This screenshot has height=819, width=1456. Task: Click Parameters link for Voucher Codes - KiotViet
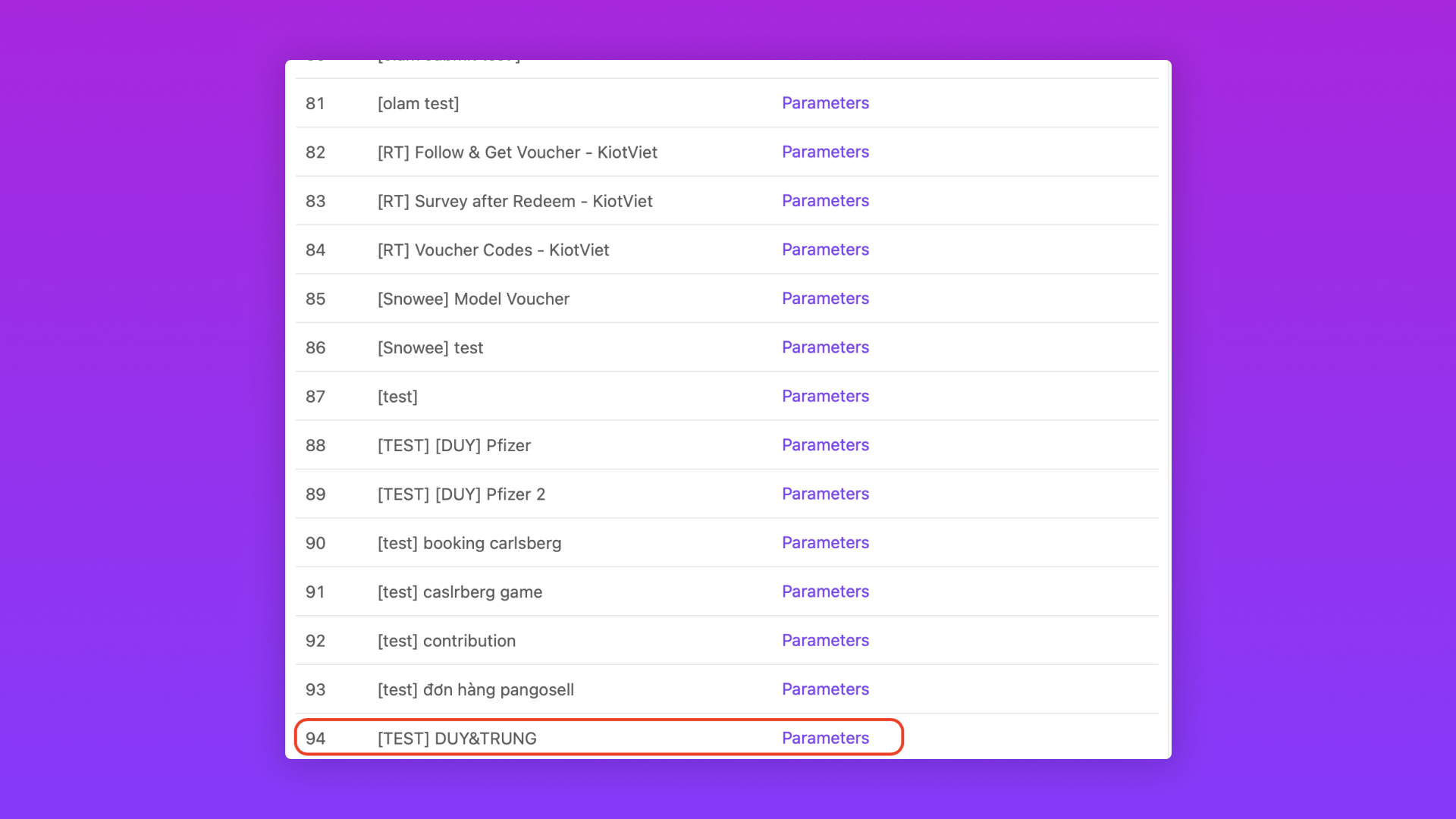click(x=825, y=249)
